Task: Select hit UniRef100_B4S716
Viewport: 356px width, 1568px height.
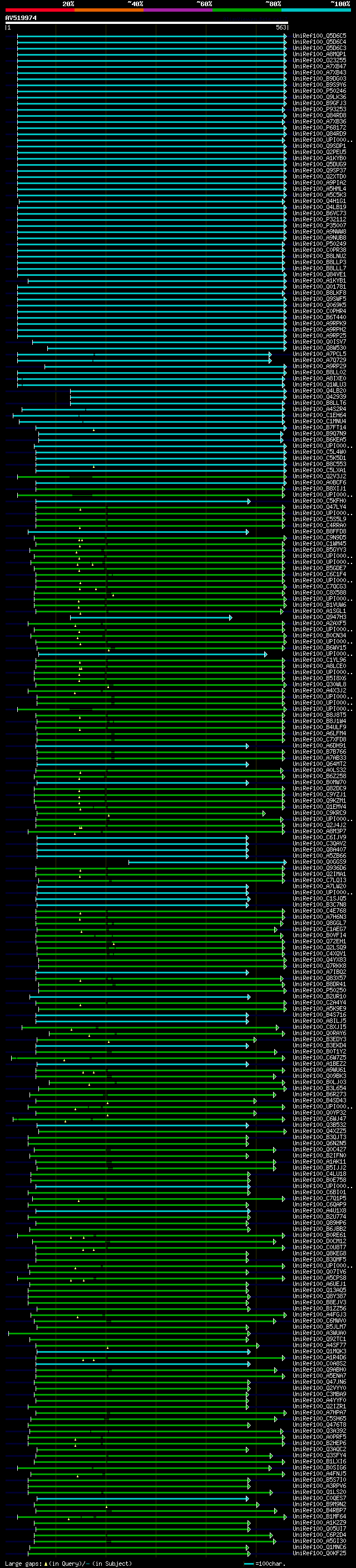Action: pyautogui.click(x=319, y=1015)
